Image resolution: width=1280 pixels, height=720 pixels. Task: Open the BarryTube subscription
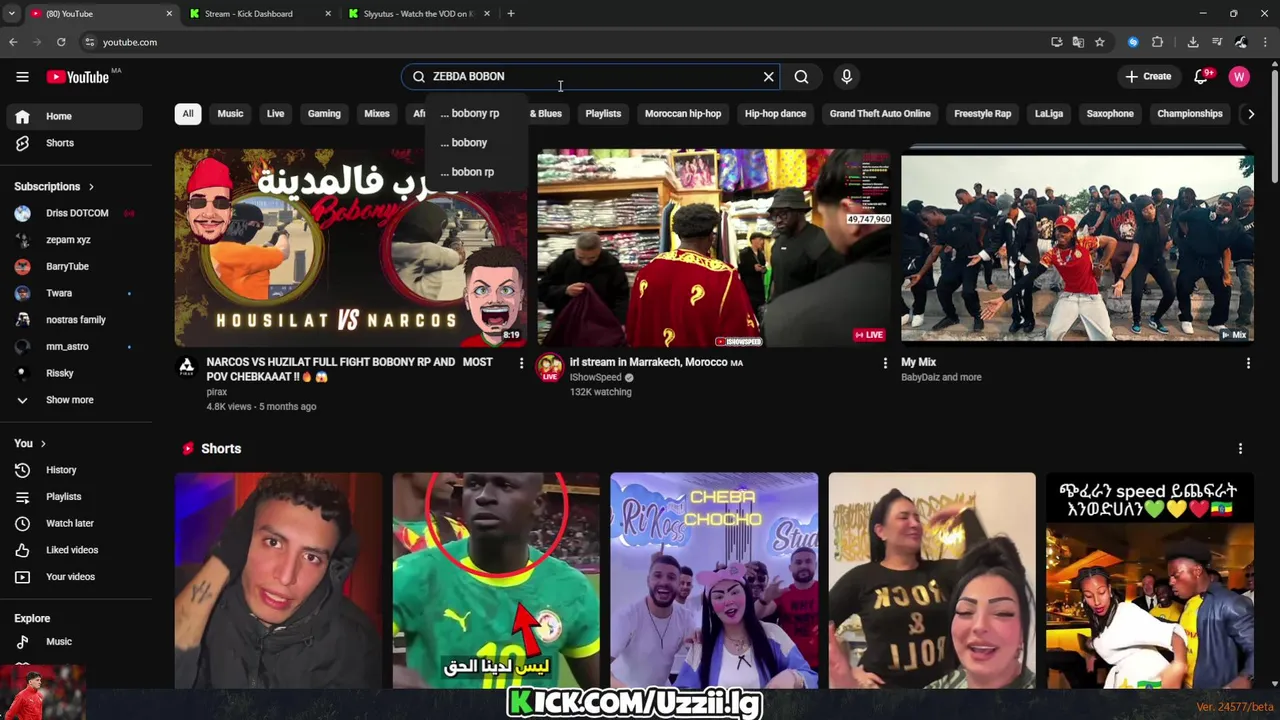click(76, 266)
